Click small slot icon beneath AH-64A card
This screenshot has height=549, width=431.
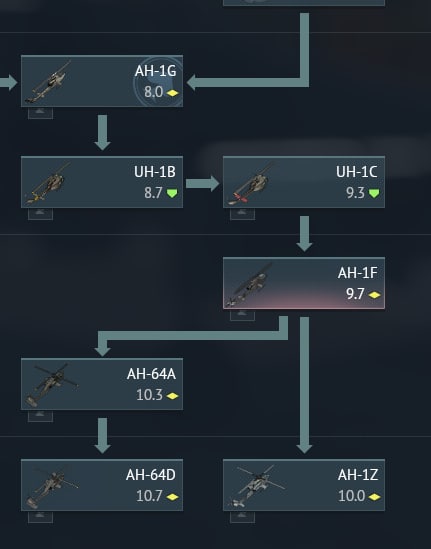[x=41, y=416]
